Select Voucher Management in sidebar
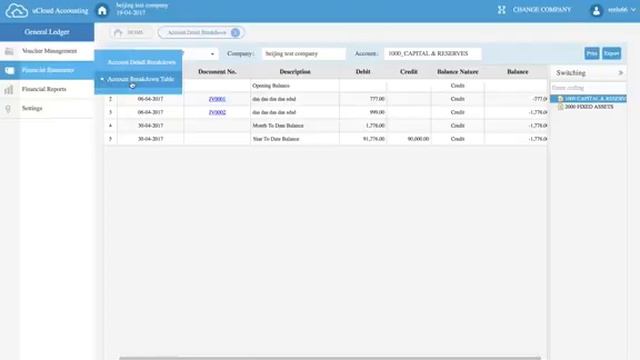 pyautogui.click(x=47, y=51)
